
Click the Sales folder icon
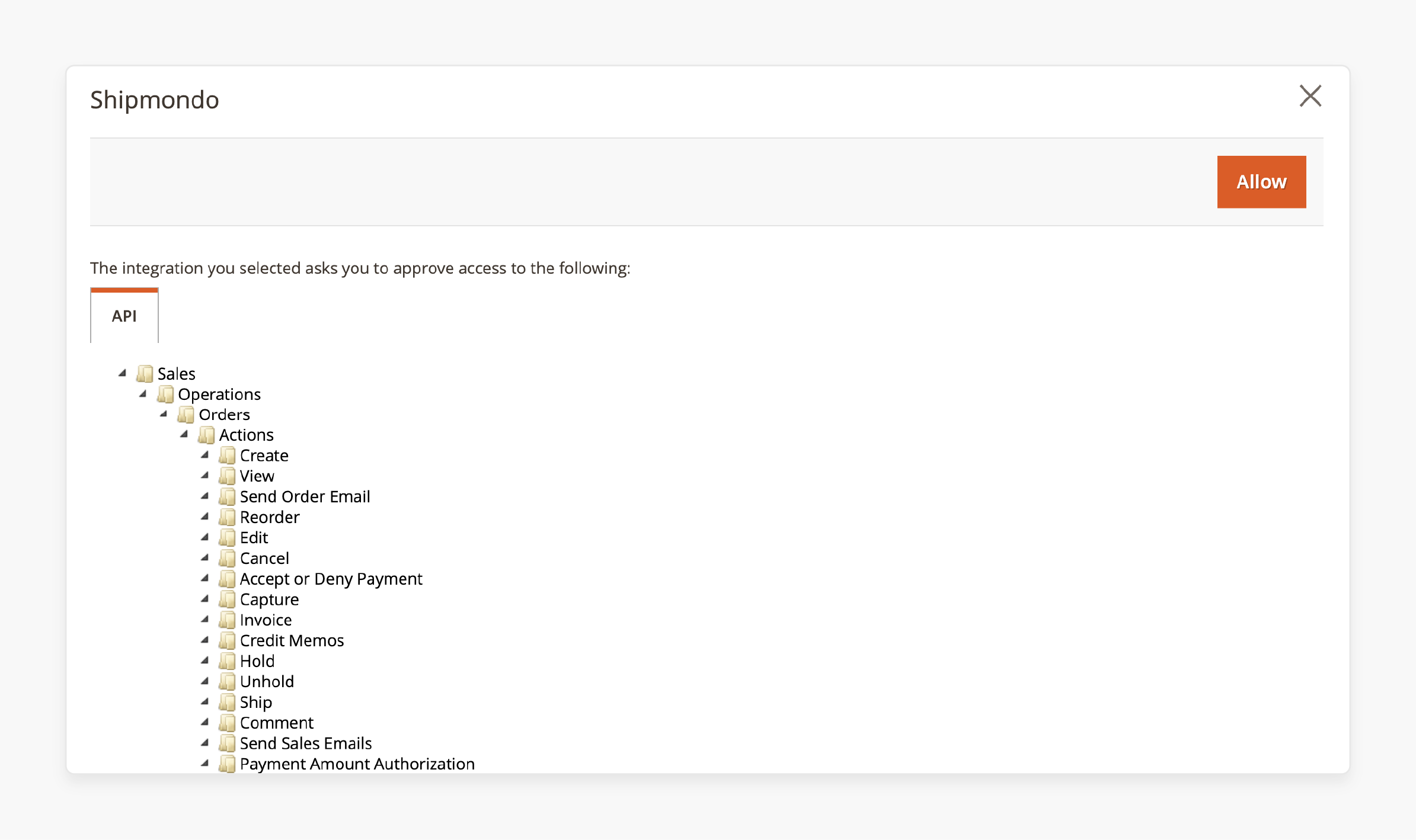point(145,374)
